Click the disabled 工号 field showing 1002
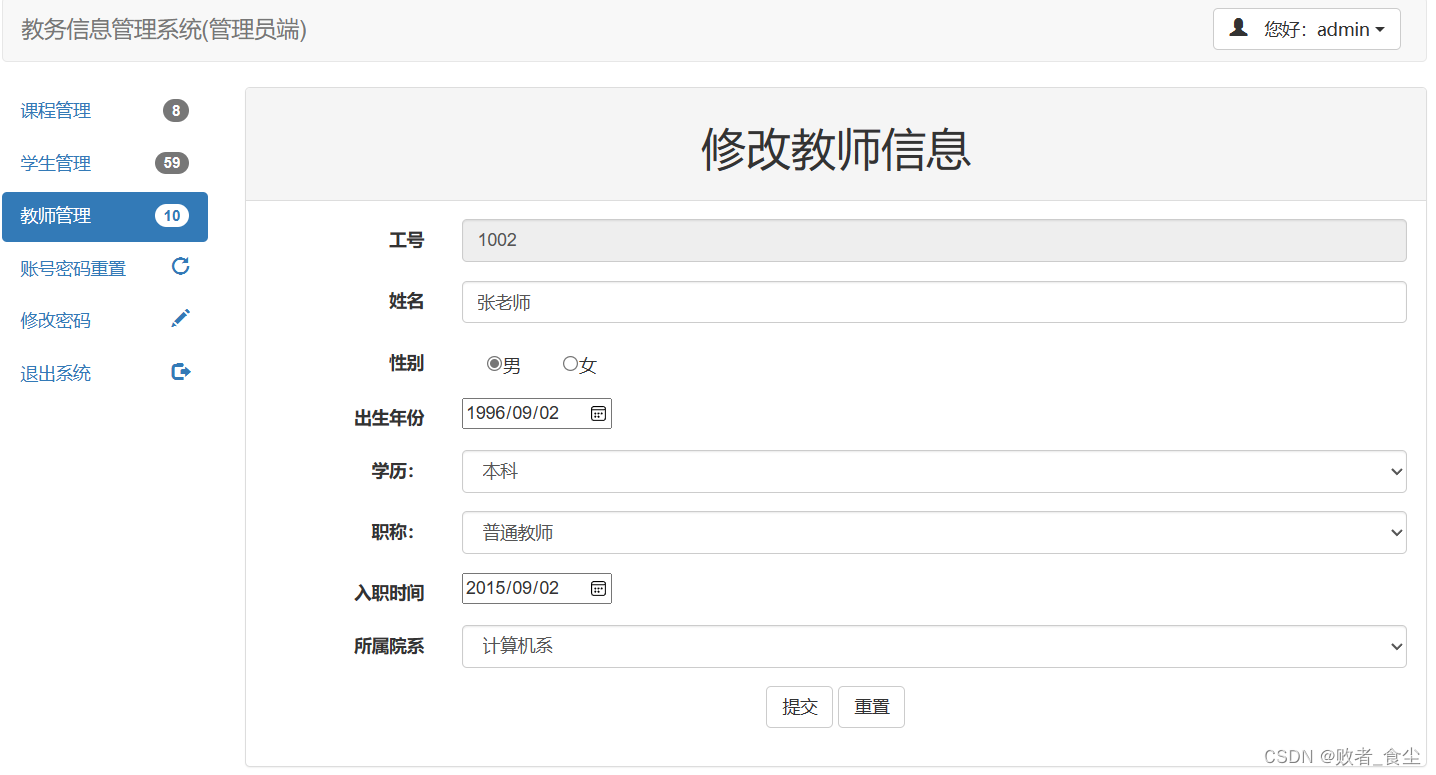This screenshot has height=775, width=1436. pyautogui.click(x=934, y=240)
